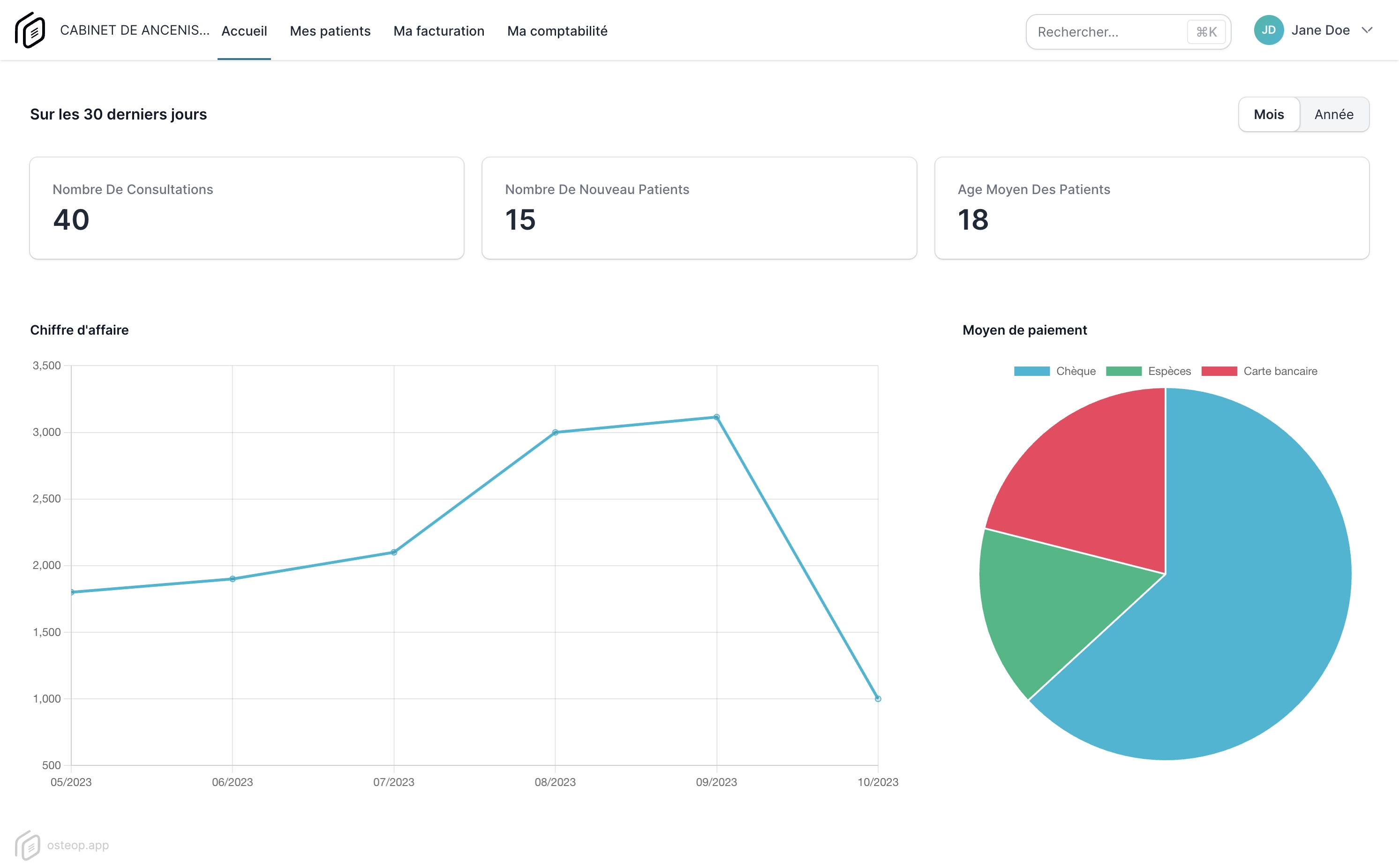Image resolution: width=1399 pixels, height=868 pixels.
Task: Click the footer osteop.app logo icon
Action: tap(27, 845)
